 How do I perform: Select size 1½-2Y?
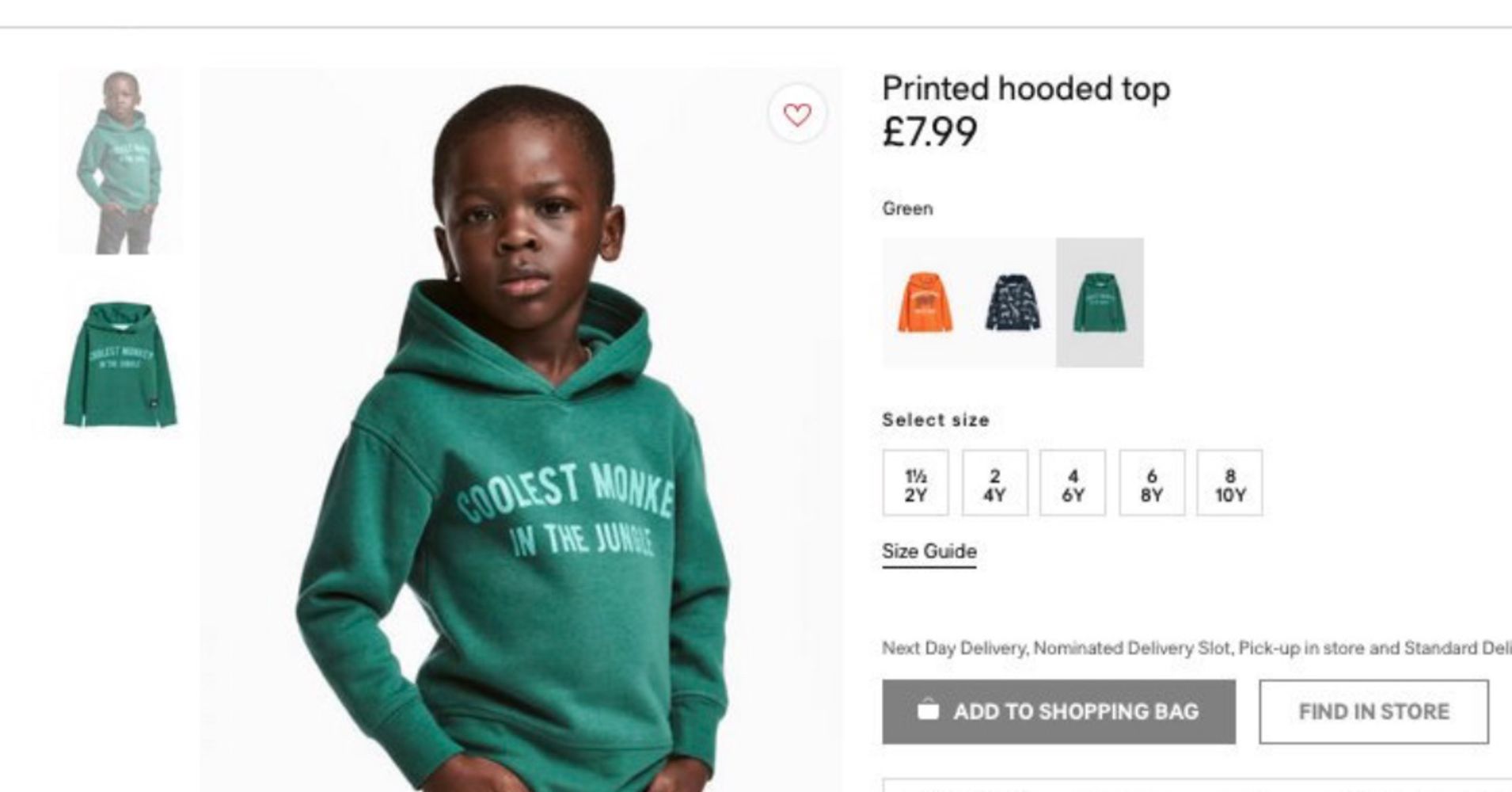915,483
